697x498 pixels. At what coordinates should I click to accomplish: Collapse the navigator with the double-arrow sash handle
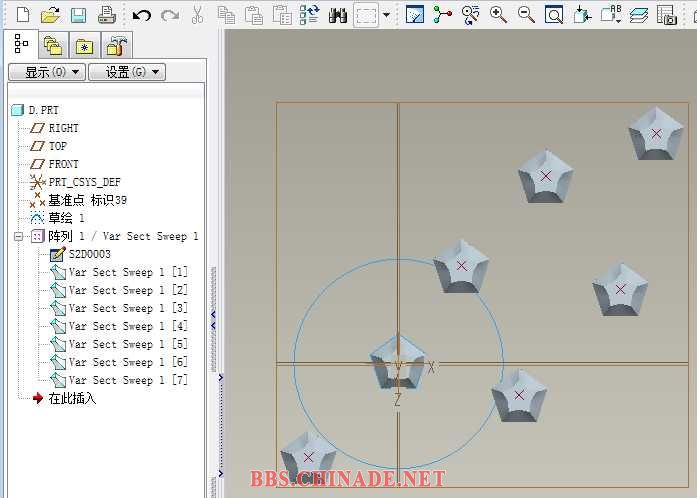pos(213,320)
